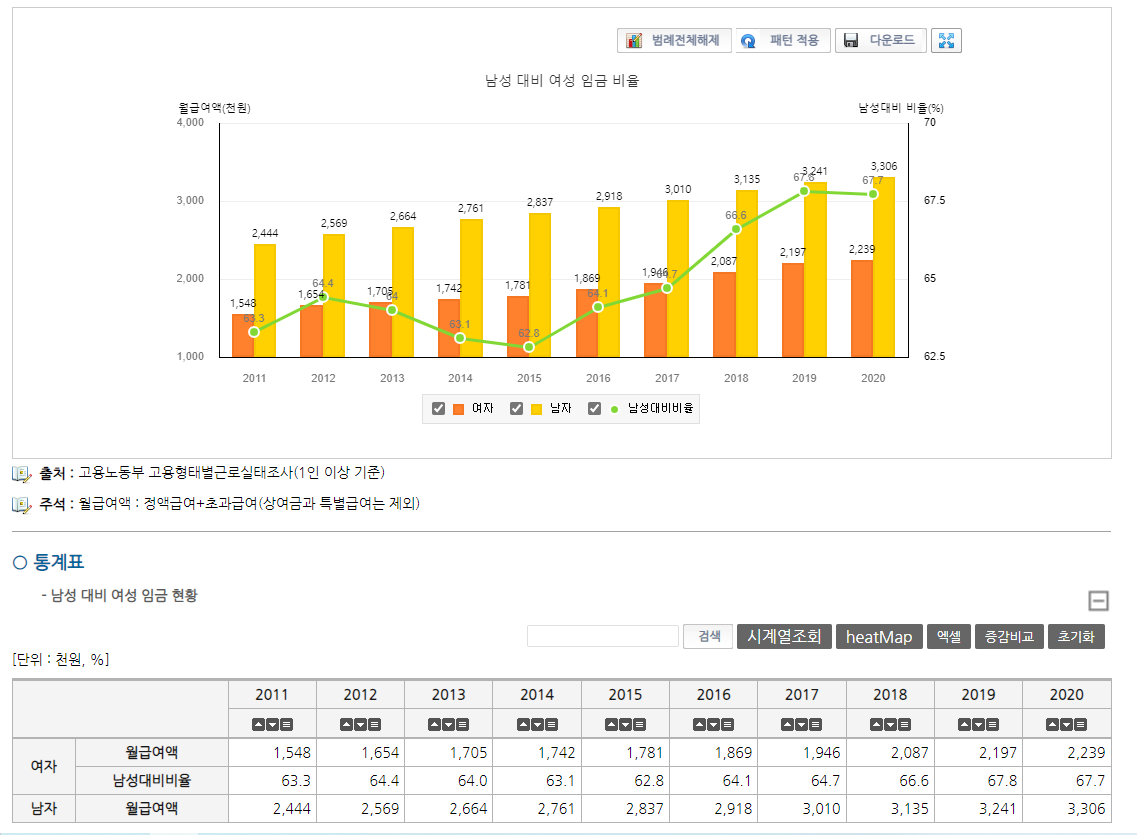This screenshot has width=1137, height=835.
Task: Click the 주석 footnote icon
Action: (22, 505)
